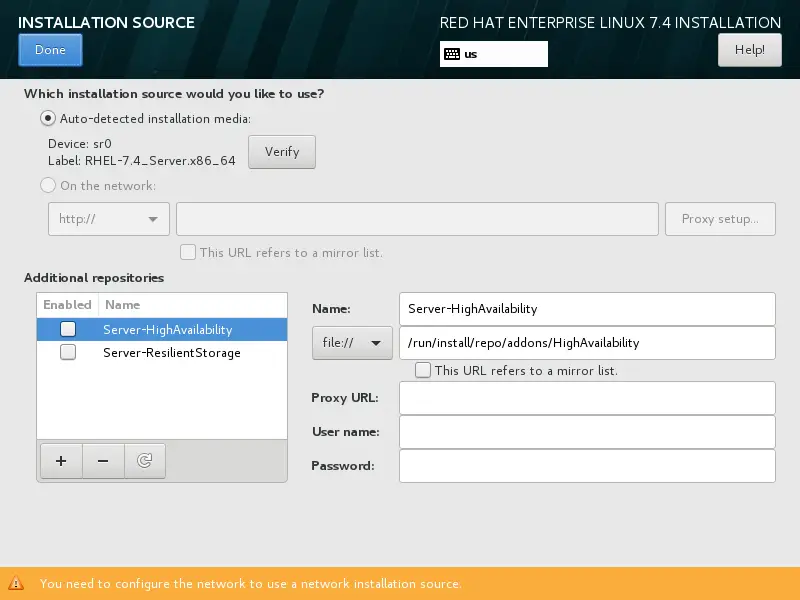This screenshot has width=800, height=600.
Task: Remove the selected repository with the minus icon
Action: click(103, 461)
